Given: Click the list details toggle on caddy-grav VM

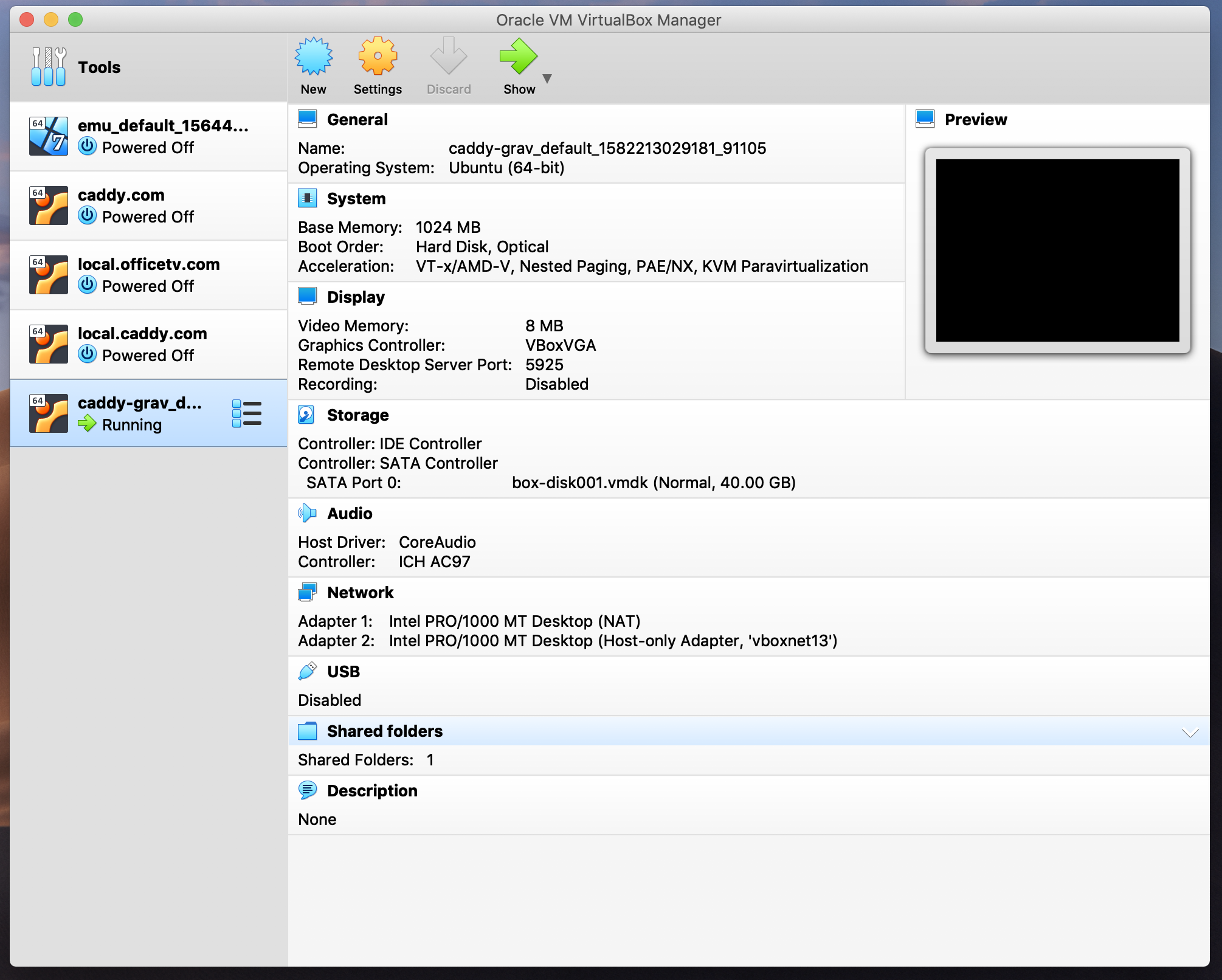Looking at the screenshot, I should click(247, 413).
